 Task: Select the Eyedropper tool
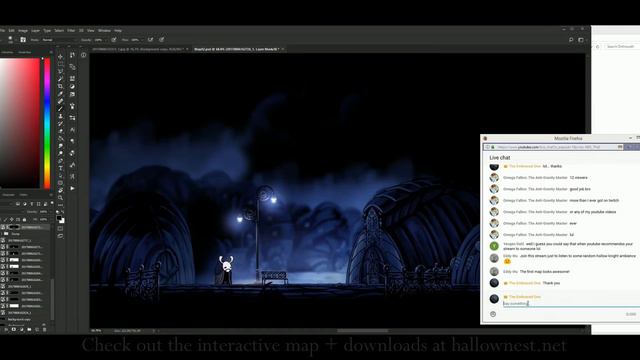click(x=60, y=94)
